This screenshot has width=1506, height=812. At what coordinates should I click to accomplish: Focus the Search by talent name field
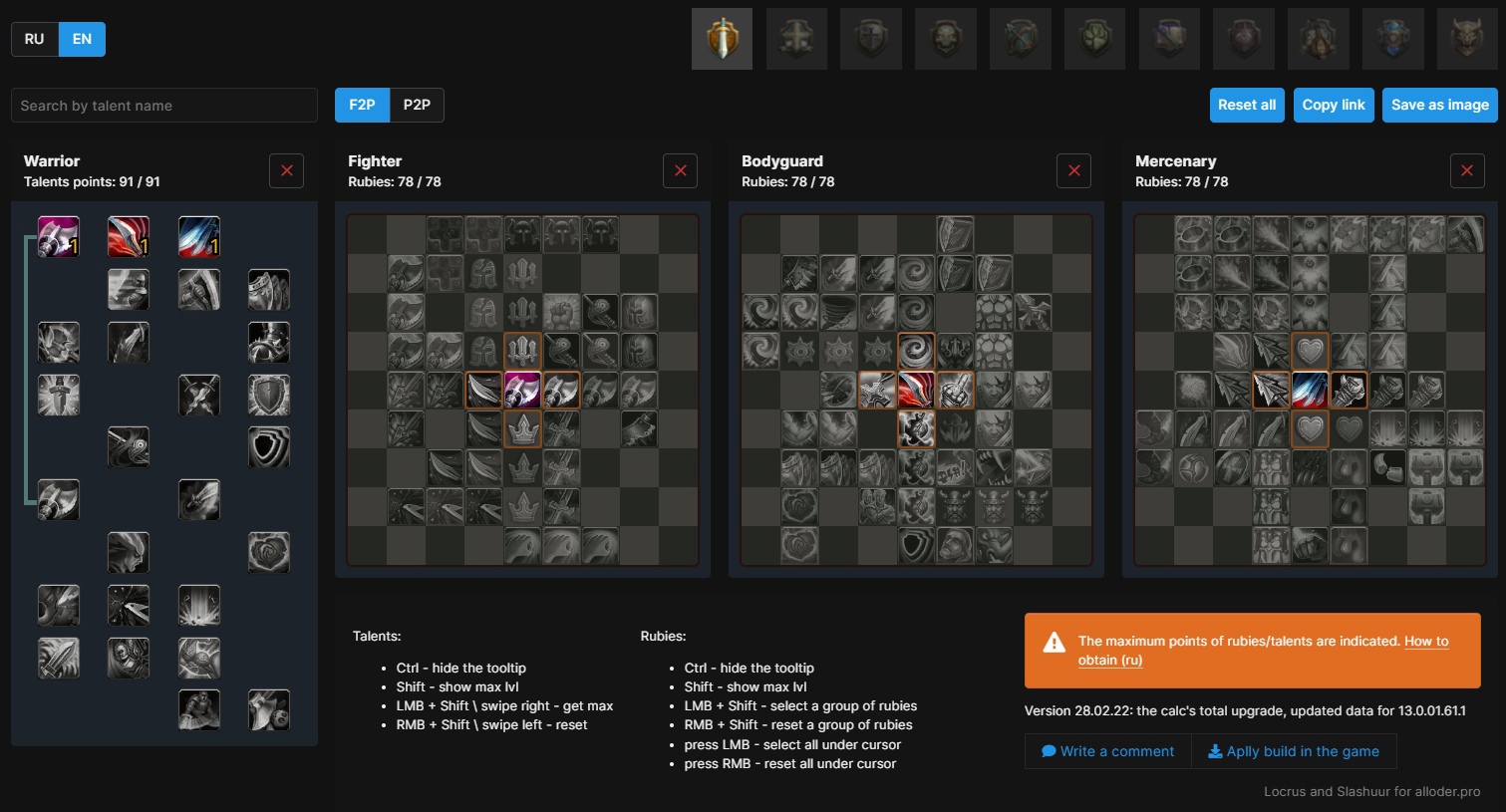click(x=164, y=106)
